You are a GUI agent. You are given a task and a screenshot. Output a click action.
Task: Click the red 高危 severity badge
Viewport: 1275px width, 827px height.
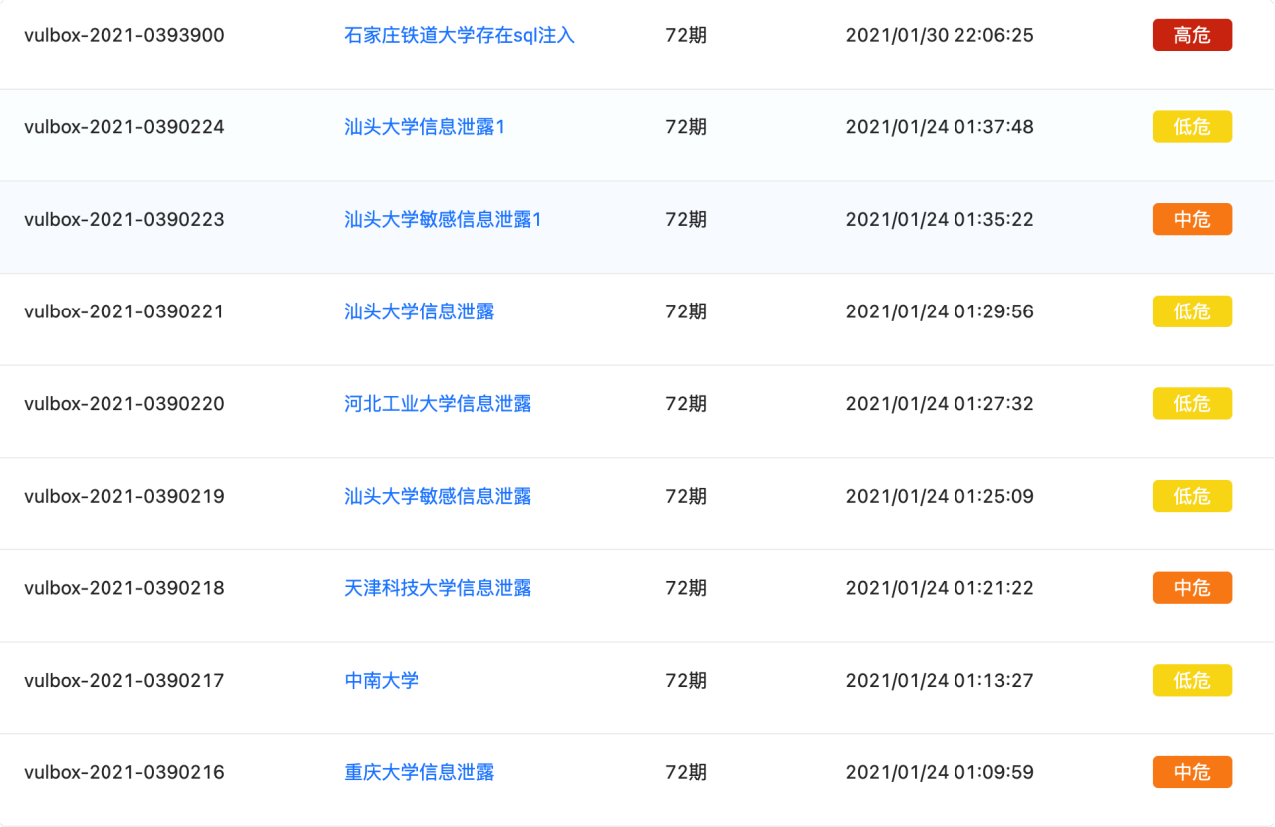[1192, 35]
